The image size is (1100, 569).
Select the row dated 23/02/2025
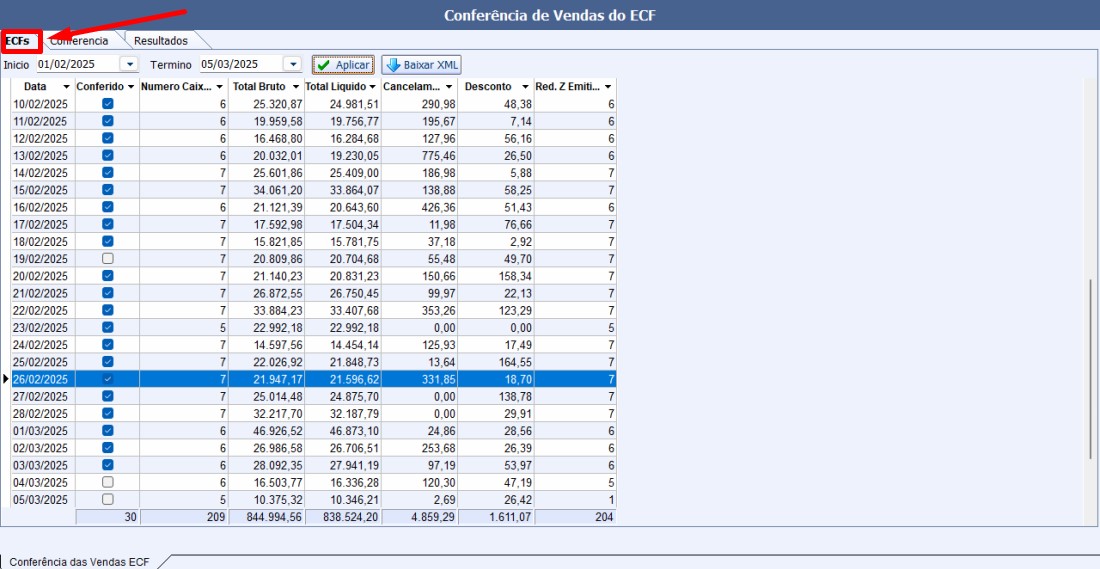pyautogui.click(x=40, y=327)
